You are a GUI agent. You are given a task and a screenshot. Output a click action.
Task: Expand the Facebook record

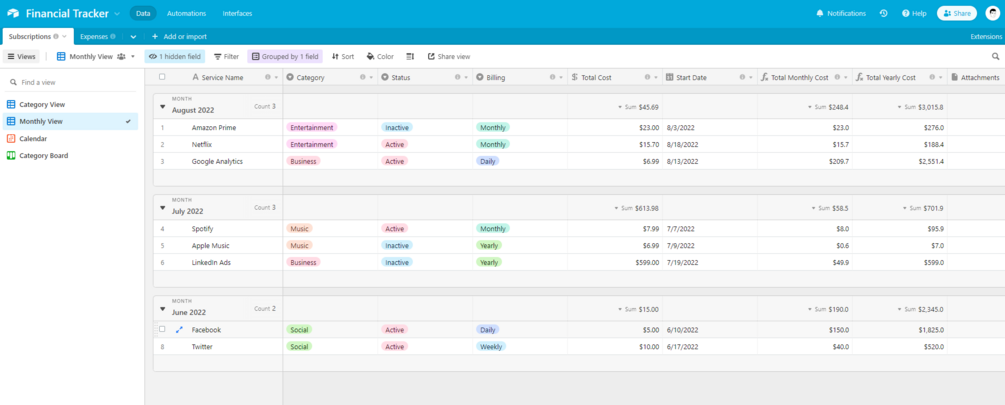(179, 329)
